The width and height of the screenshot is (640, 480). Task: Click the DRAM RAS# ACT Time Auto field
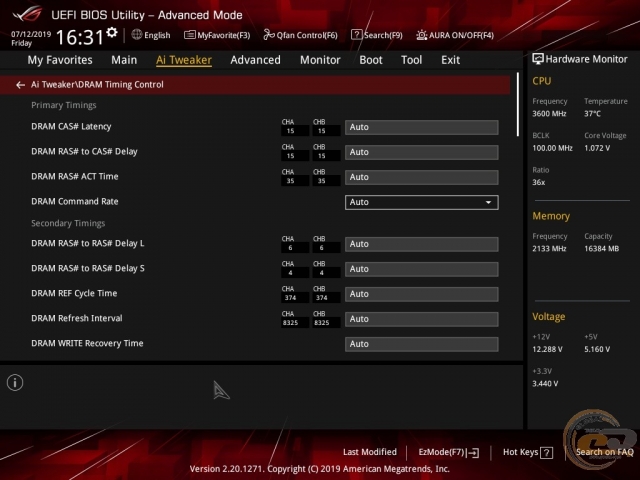pos(422,177)
